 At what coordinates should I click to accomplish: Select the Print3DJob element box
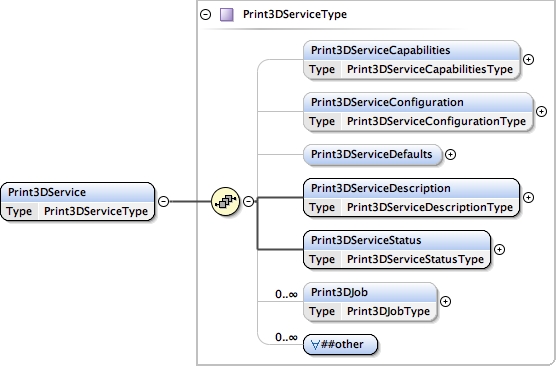pos(371,302)
